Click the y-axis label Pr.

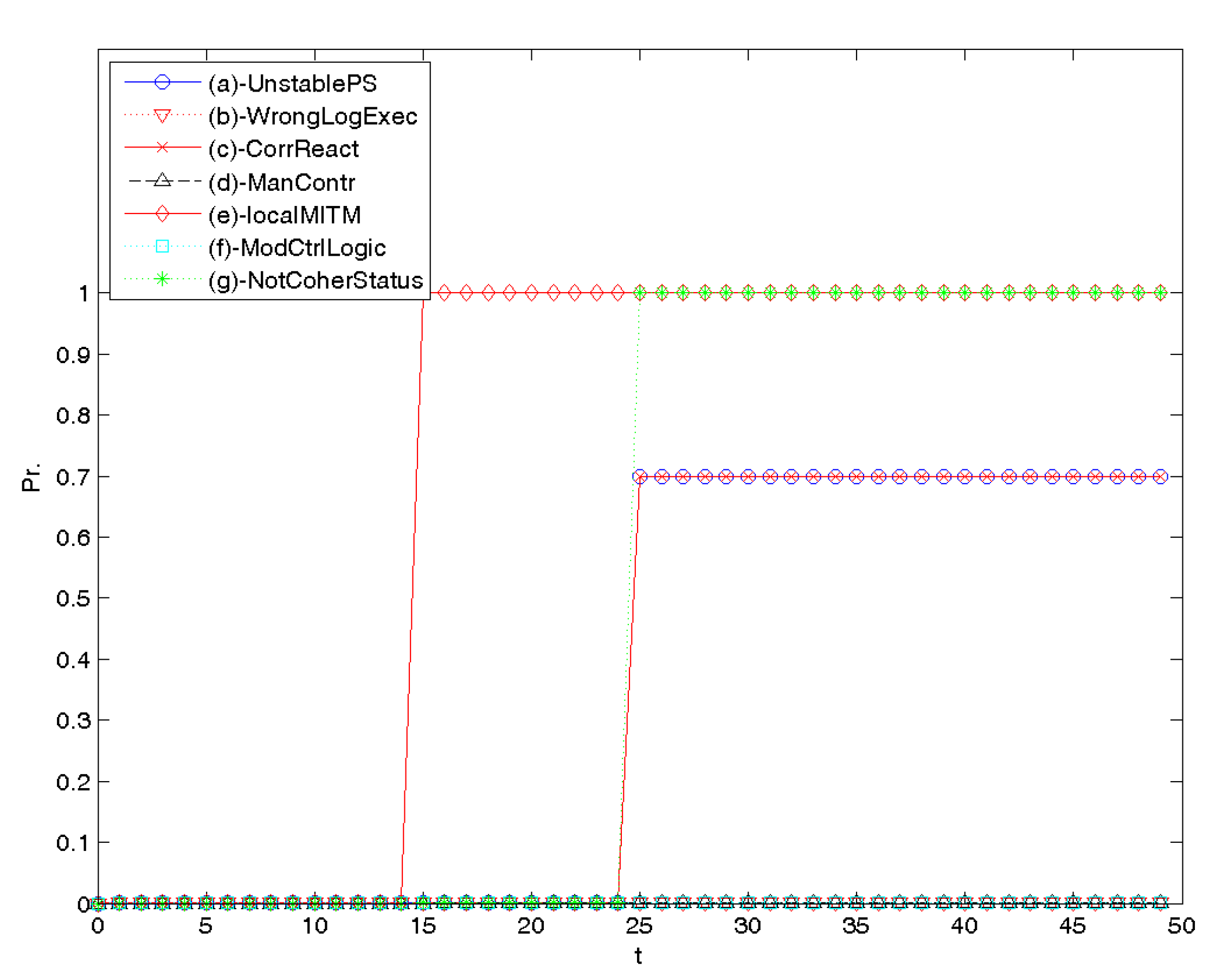click(x=31, y=477)
